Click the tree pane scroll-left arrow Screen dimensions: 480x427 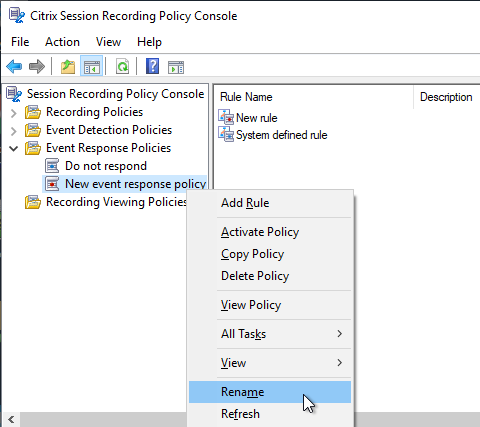click(x=11, y=419)
